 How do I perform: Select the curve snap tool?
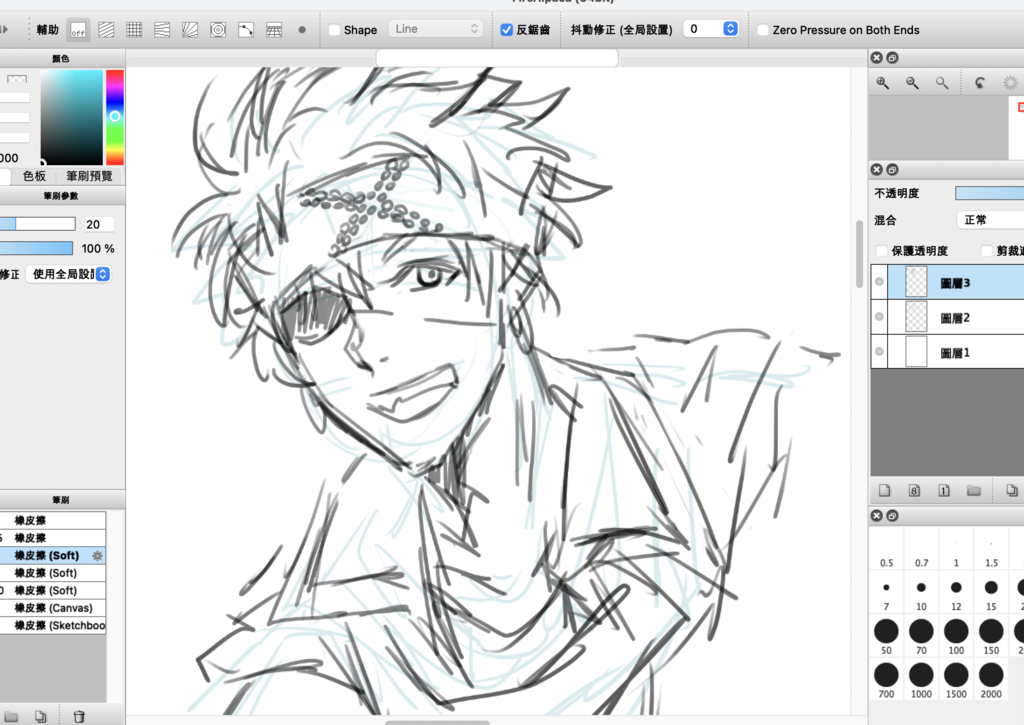pyautogui.click(x=246, y=30)
